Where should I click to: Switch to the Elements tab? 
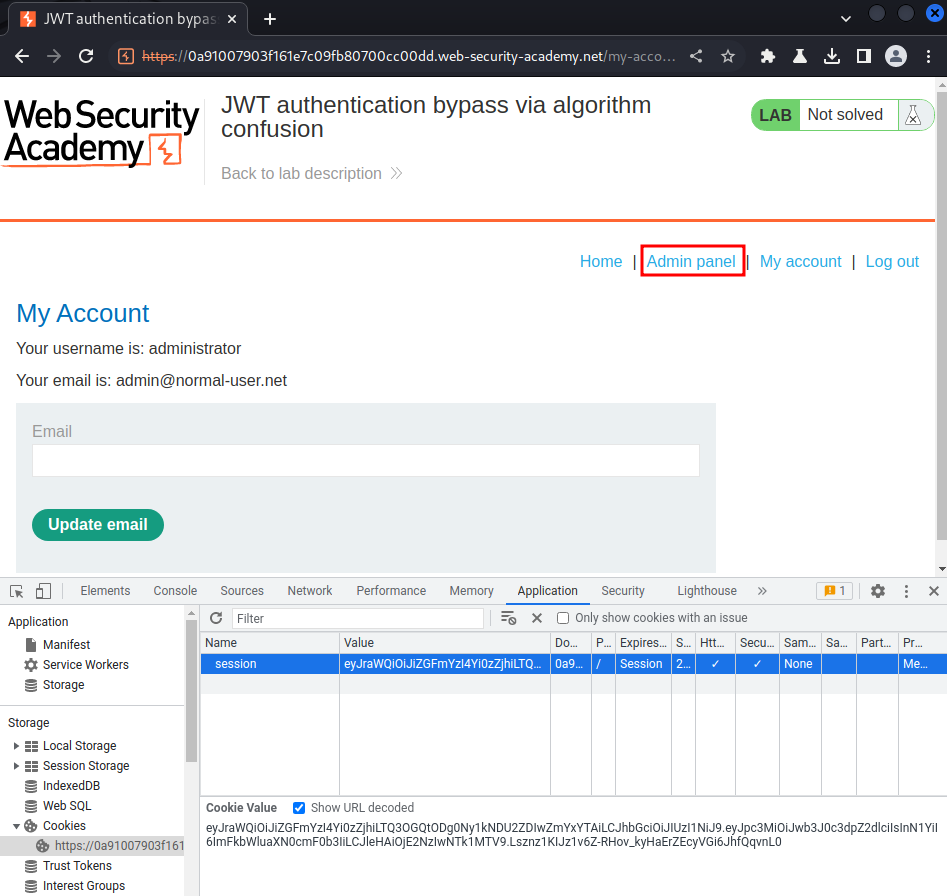click(x=105, y=591)
